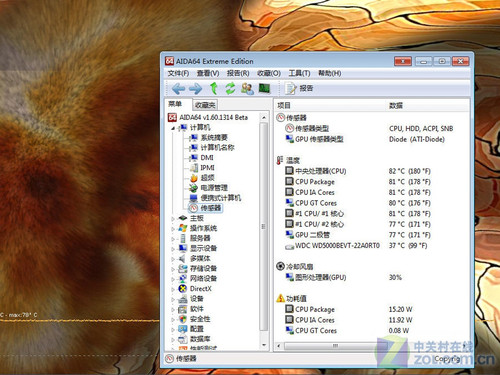Click the 报告 report button in toolbar
Screen dimensions: 500x375
[x=299, y=88]
